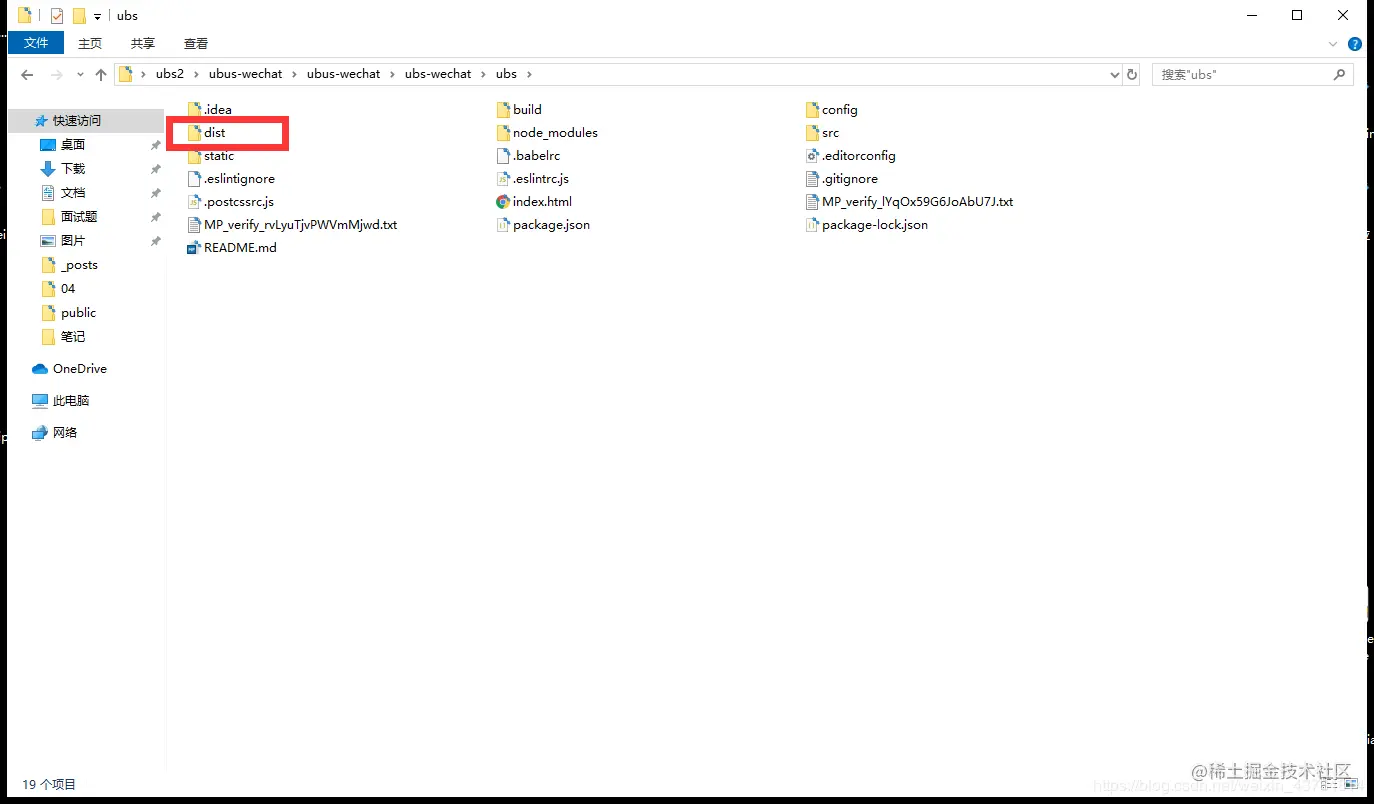Click the Back navigation arrow

(x=27, y=75)
